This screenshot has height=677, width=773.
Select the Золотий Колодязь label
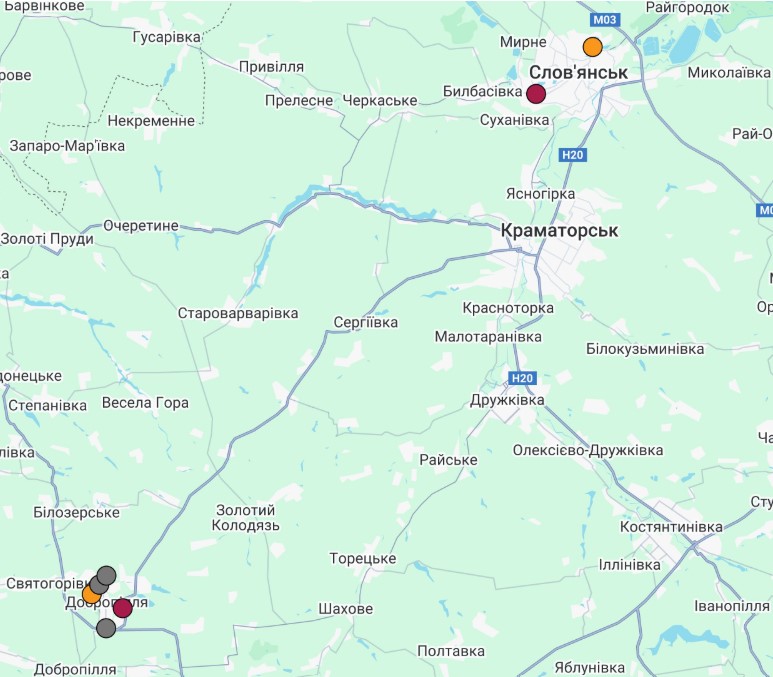tap(246, 517)
